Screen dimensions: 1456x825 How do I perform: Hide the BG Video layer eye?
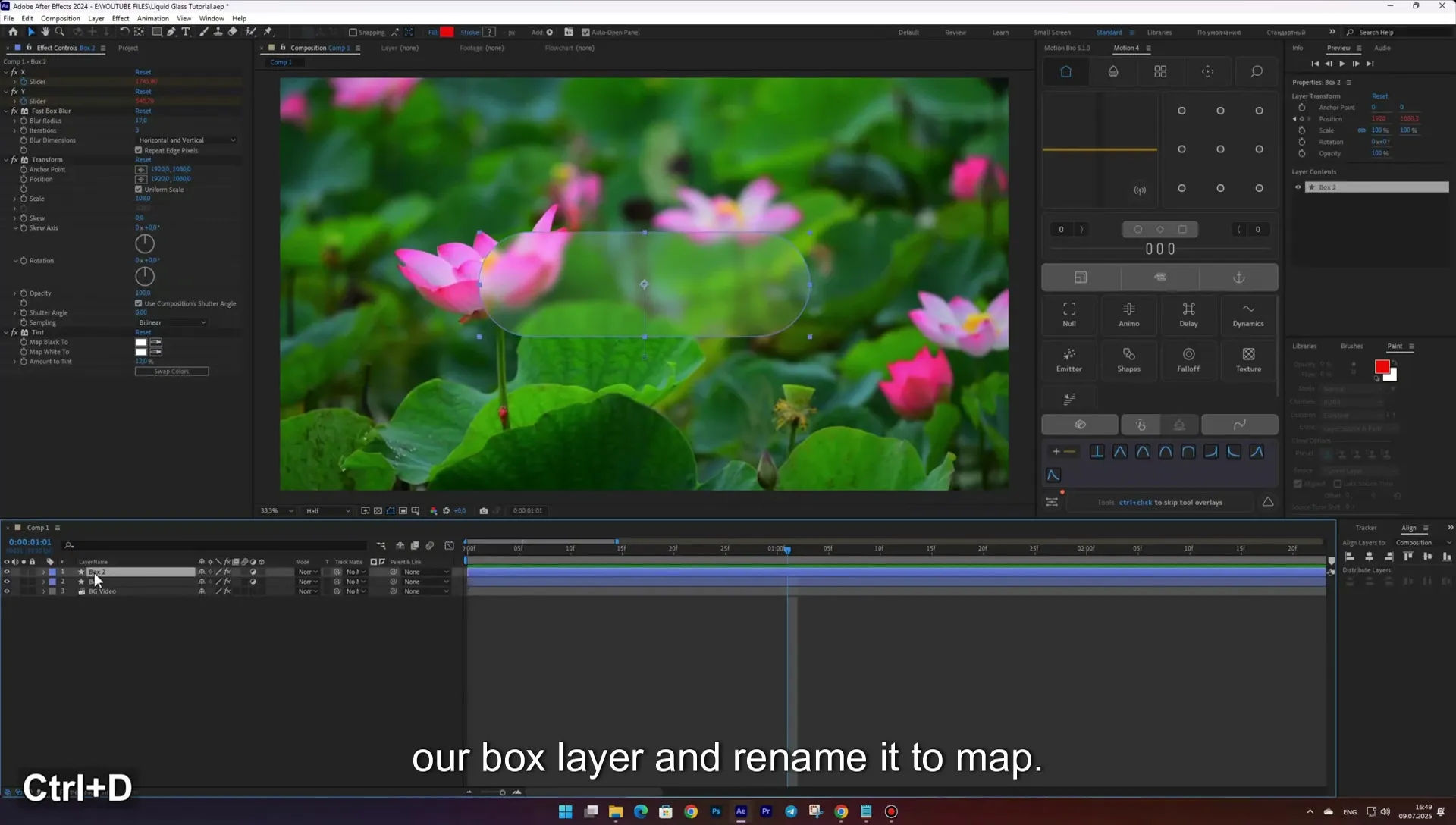point(7,591)
